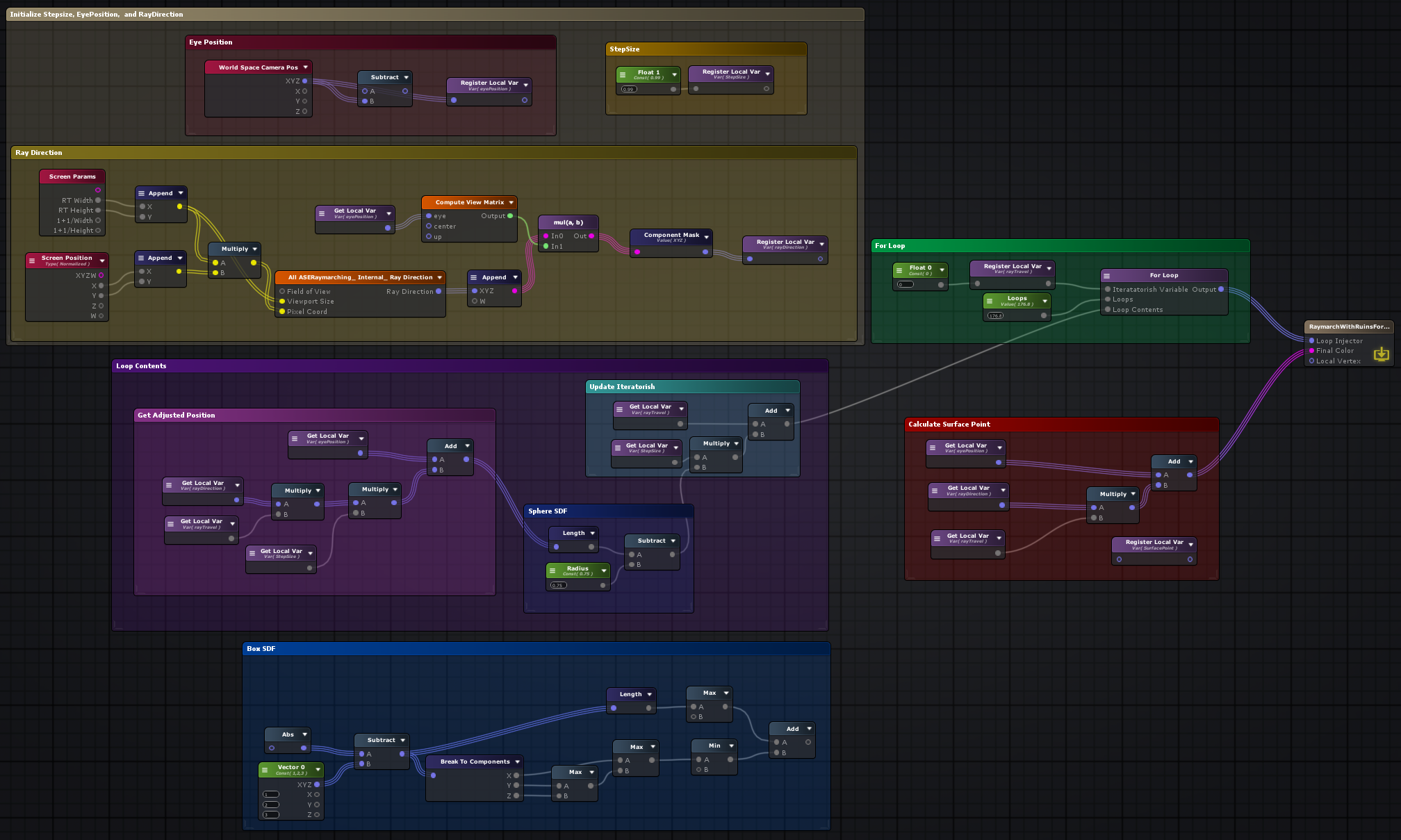Open World Space Camera Pos node dropdown

pyautogui.click(x=305, y=67)
